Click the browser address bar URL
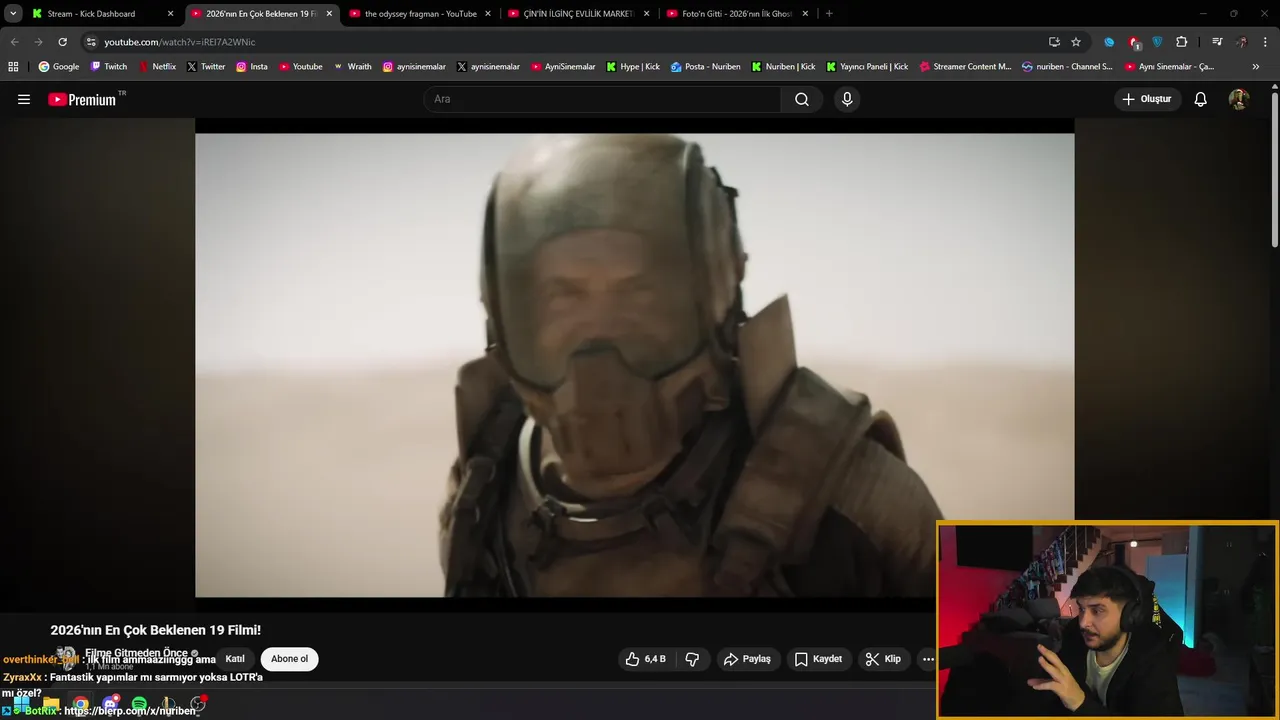1280x720 pixels. 180,42
